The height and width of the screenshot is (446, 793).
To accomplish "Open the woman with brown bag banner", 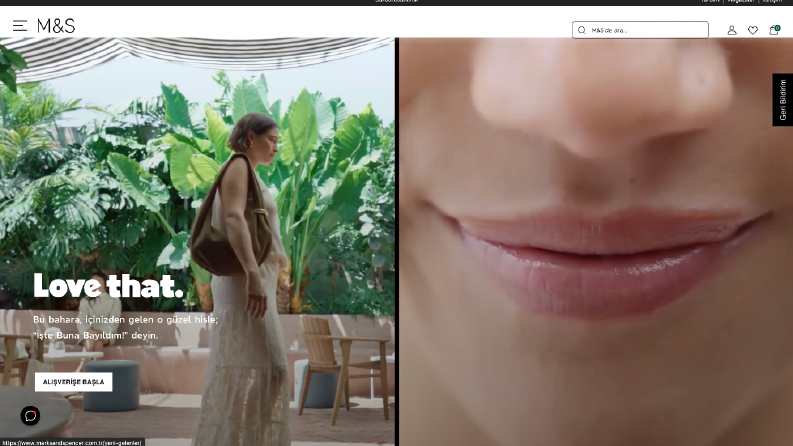I will [x=197, y=242].
